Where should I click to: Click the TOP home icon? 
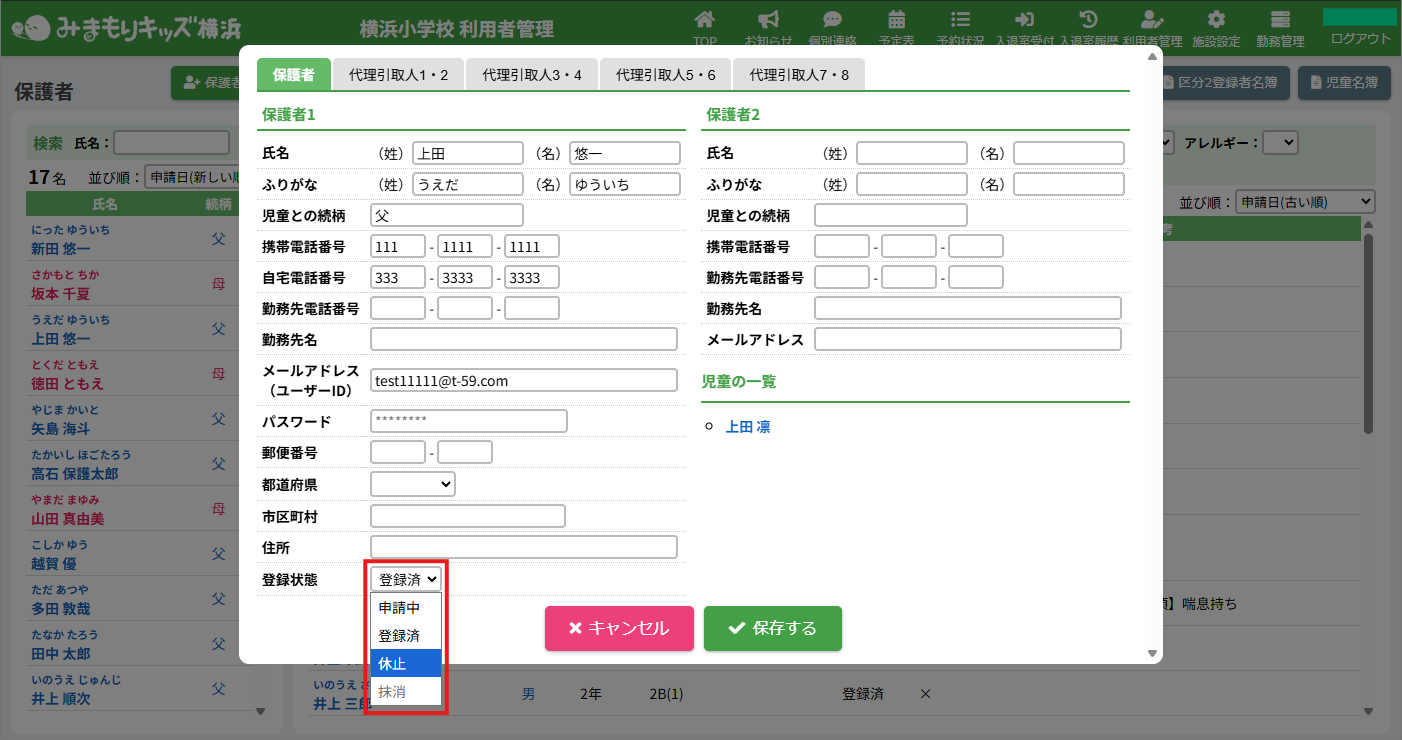point(705,20)
